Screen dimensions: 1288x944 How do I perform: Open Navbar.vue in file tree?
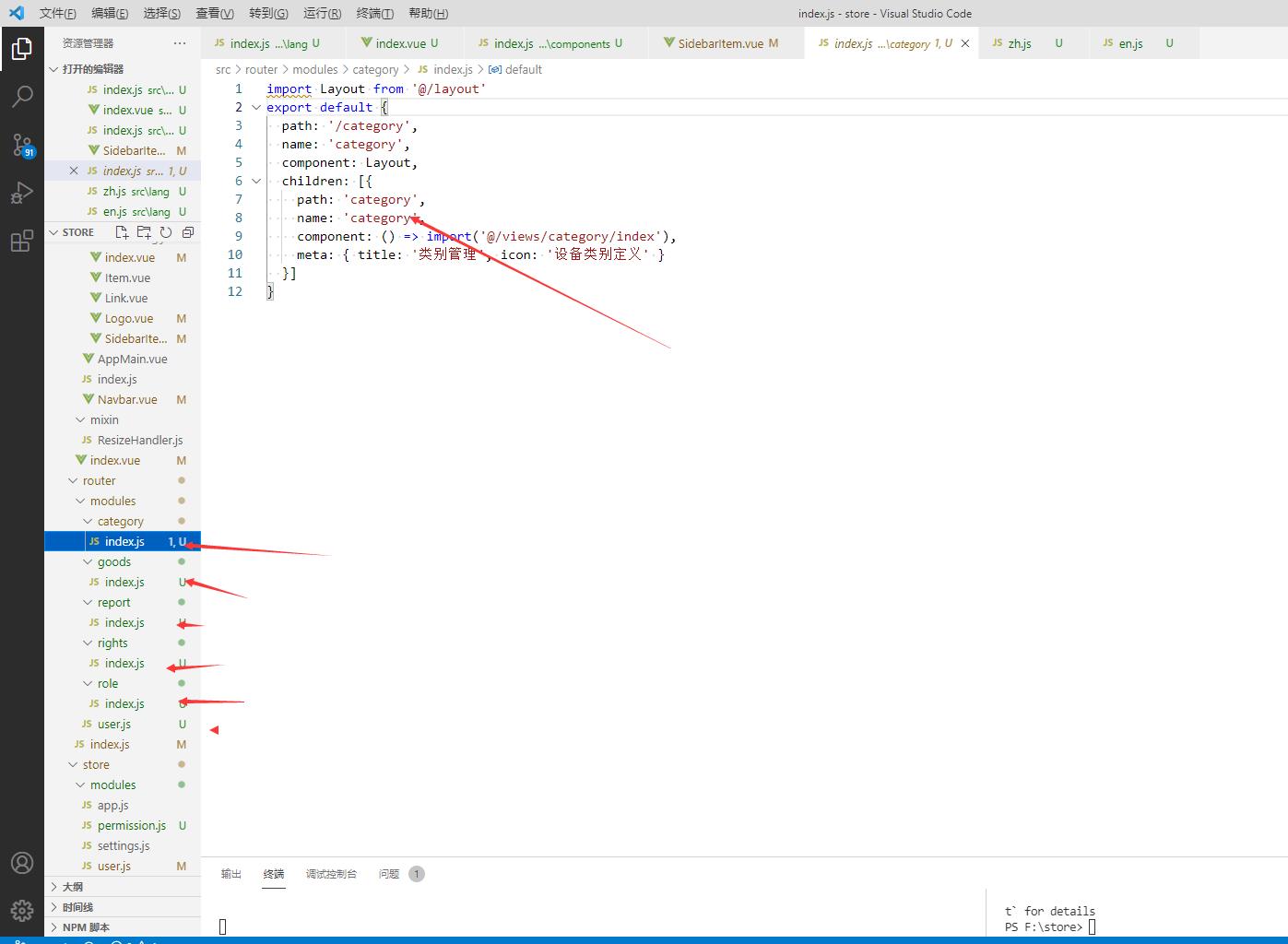123,399
